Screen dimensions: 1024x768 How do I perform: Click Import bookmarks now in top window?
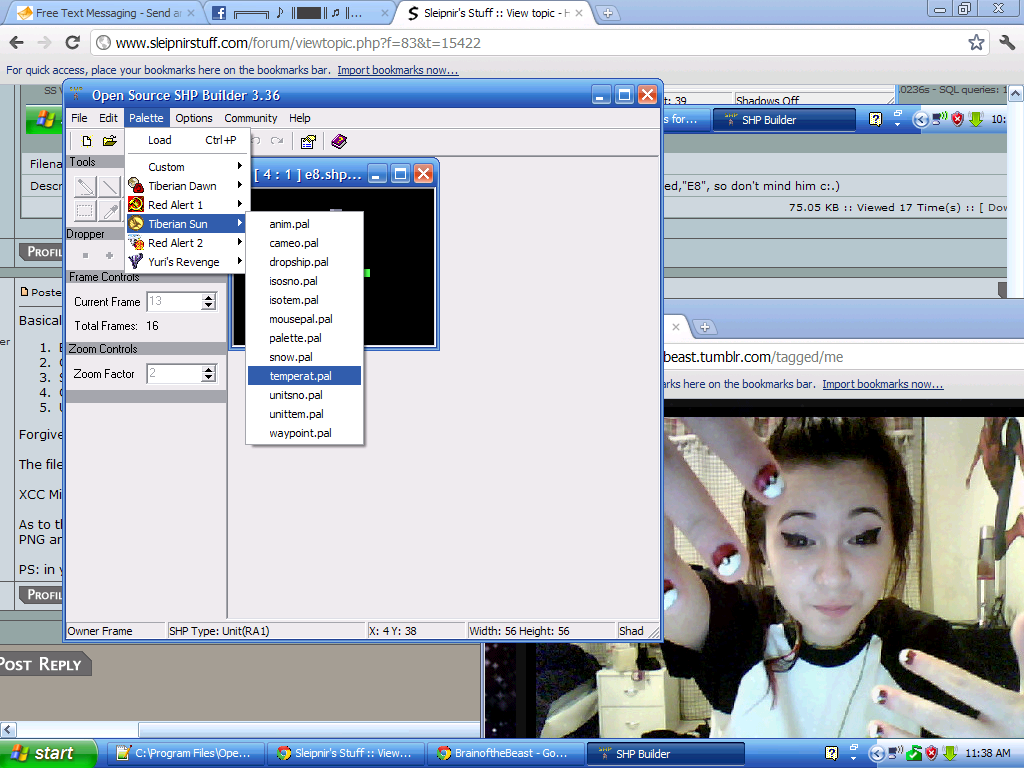click(x=398, y=70)
